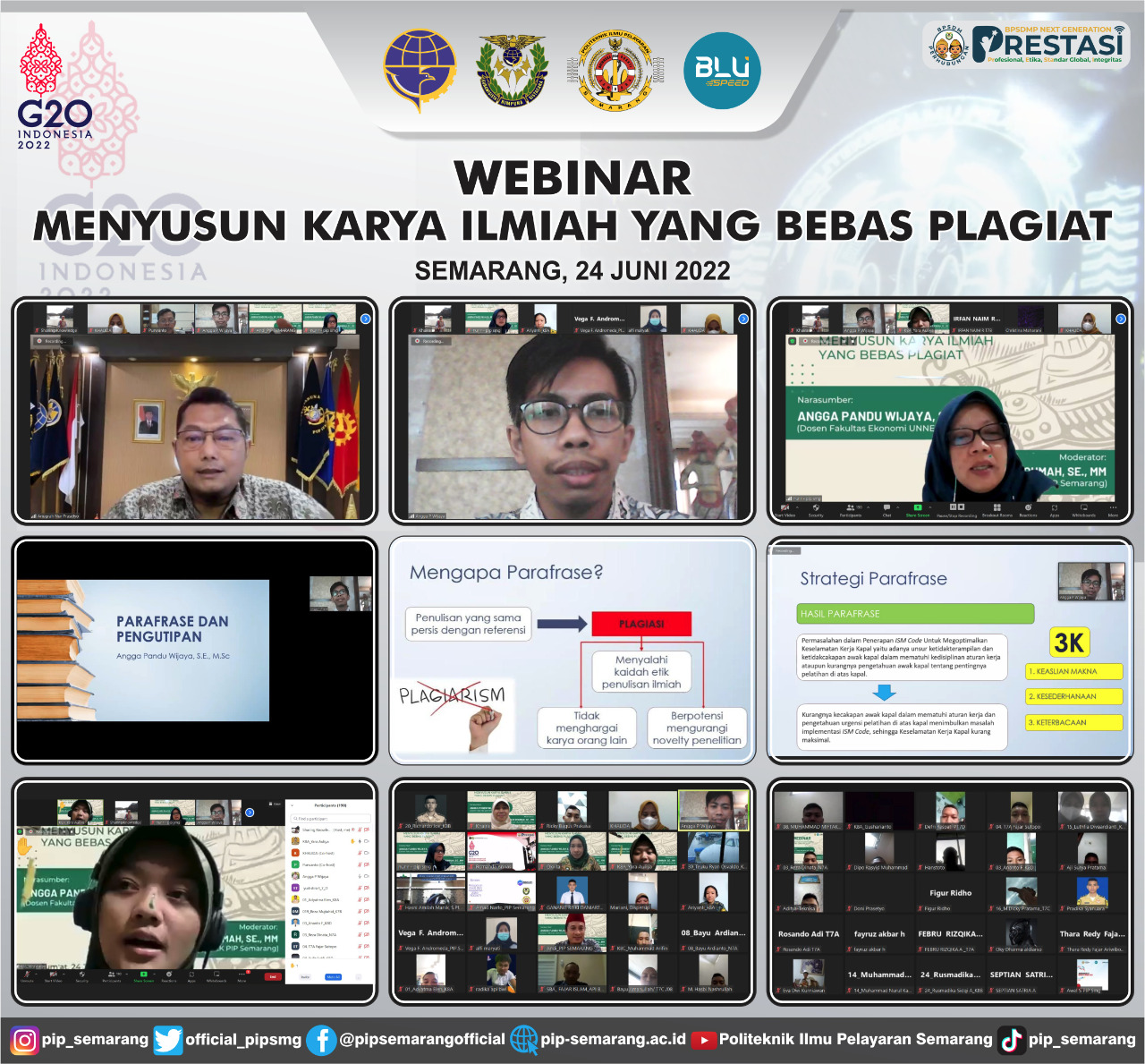Show next gallery strip in the man-with-flags screenshot
This screenshot has width=1145, height=1064.
(x=365, y=319)
